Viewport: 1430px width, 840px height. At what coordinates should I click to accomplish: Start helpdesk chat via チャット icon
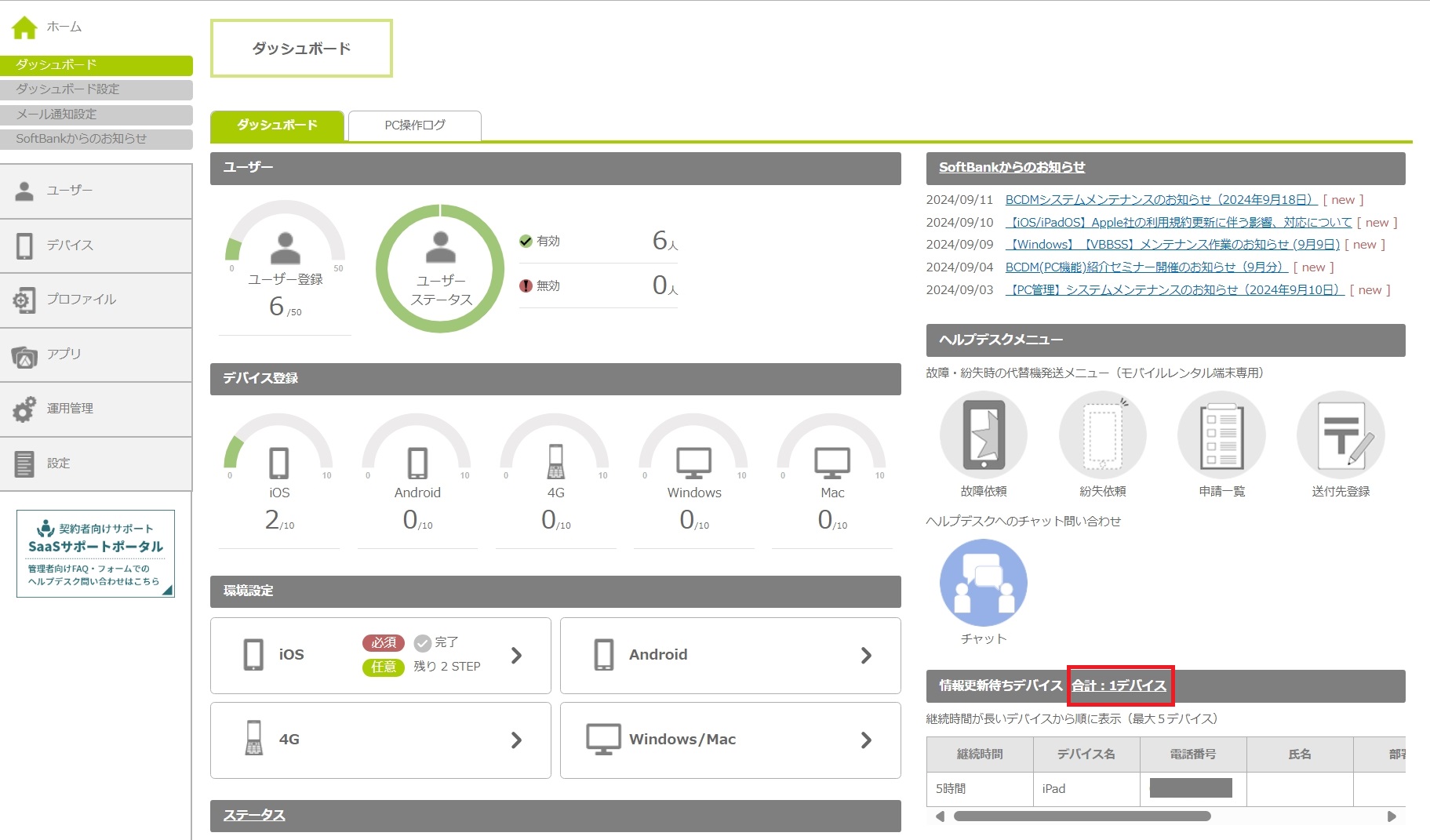(x=983, y=583)
